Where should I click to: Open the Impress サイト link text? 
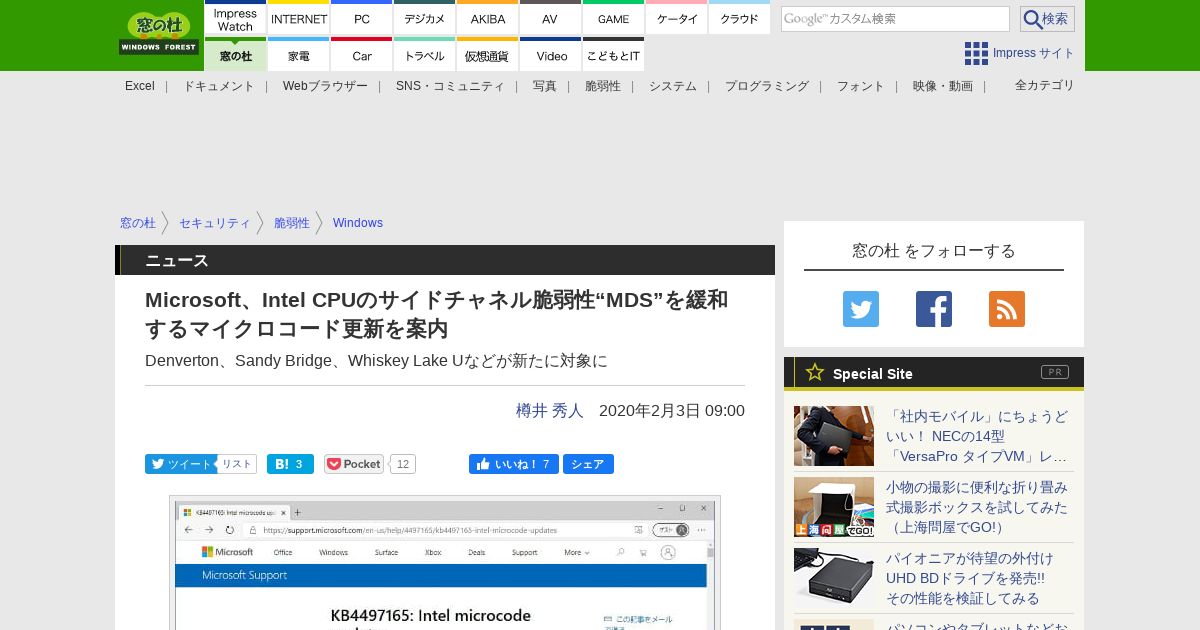coord(1034,53)
